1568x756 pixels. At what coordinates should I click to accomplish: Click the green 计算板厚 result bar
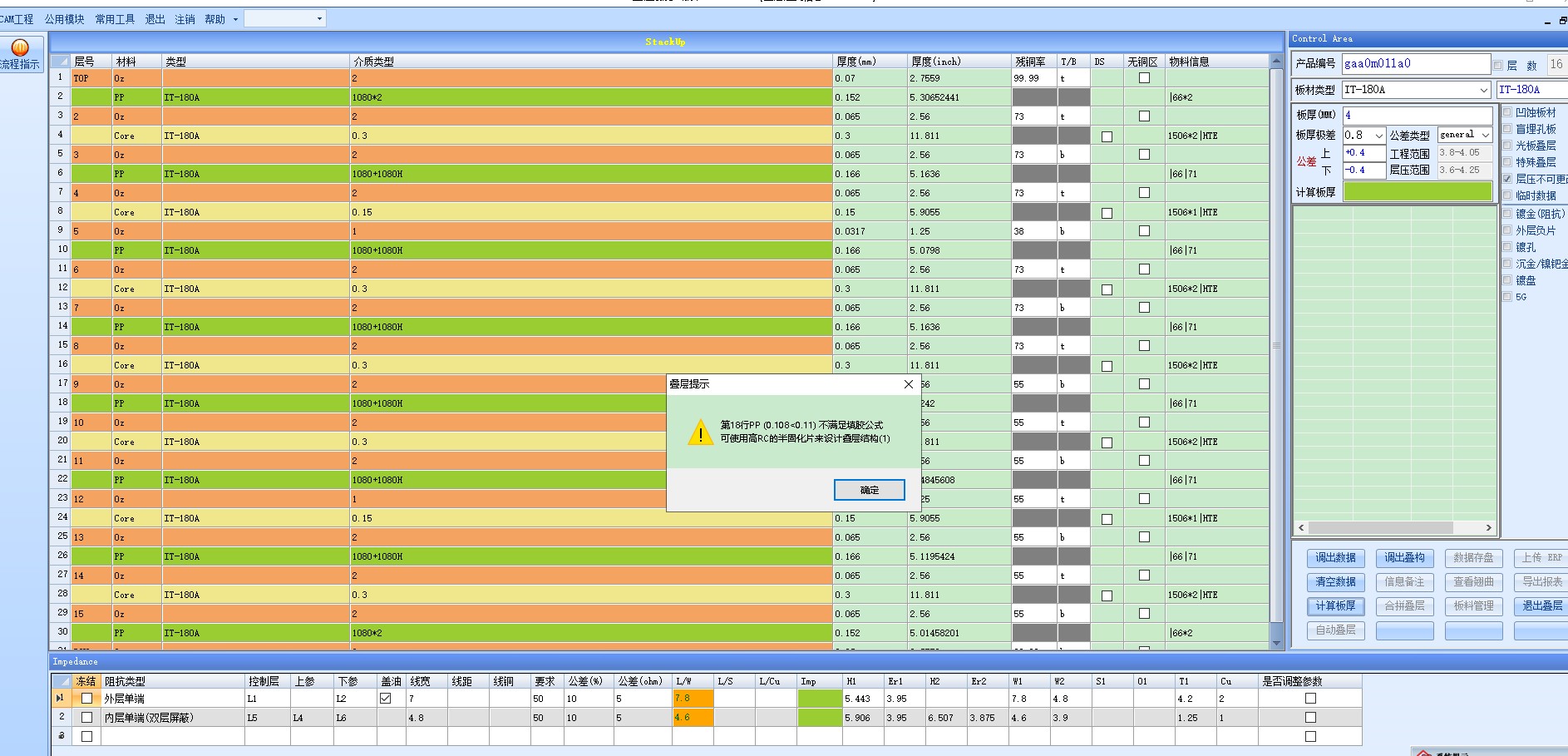1418,191
